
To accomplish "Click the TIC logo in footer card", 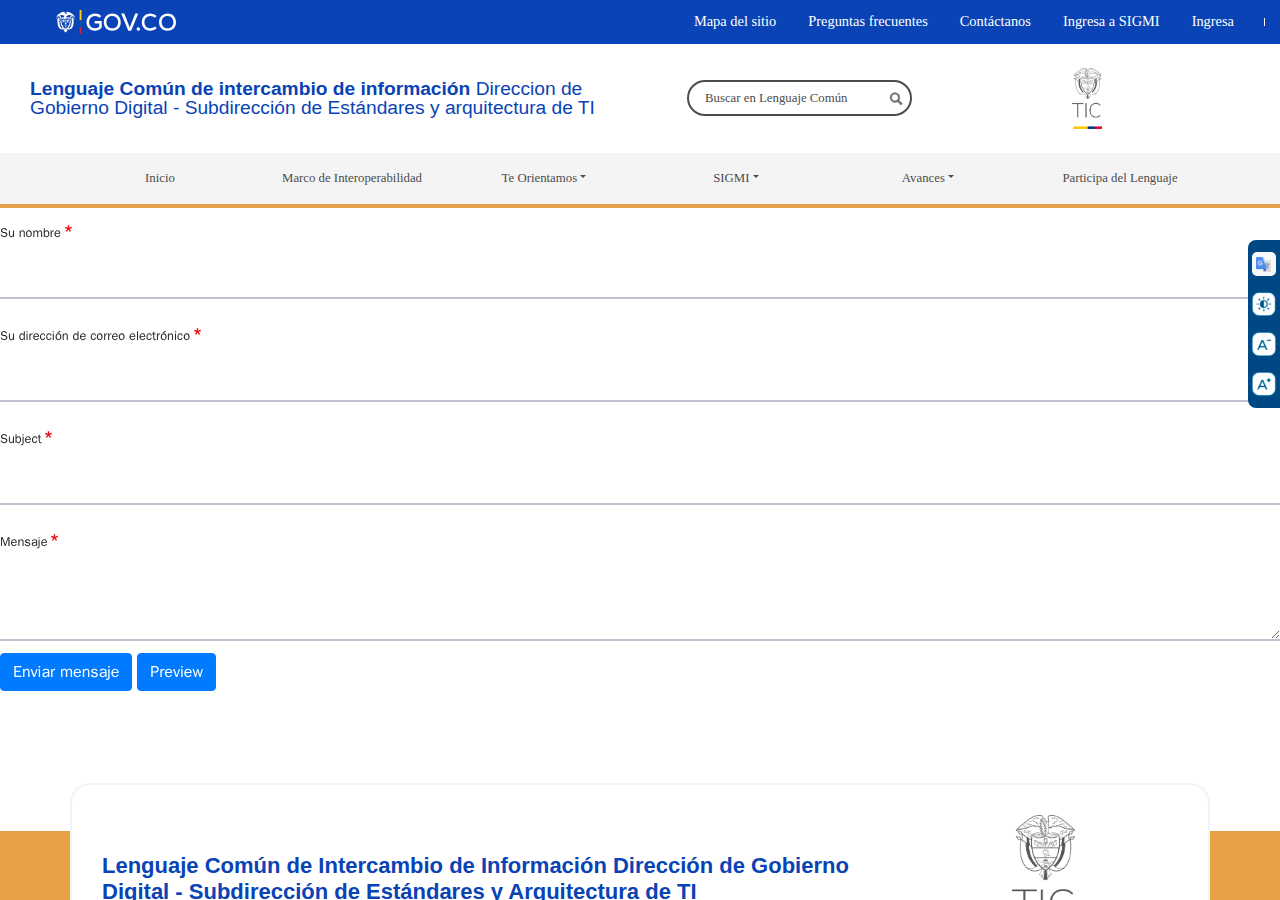I will (x=1044, y=857).
